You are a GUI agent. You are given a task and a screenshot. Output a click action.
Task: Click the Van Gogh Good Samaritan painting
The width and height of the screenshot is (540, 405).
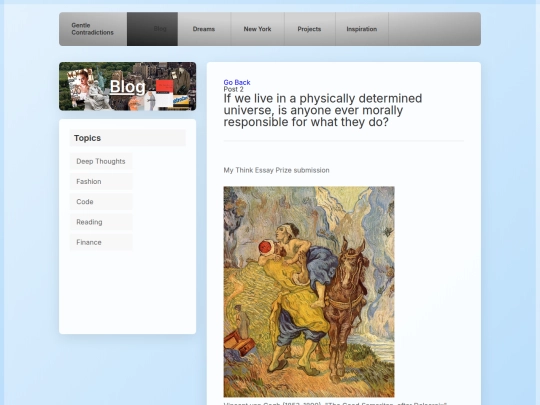pyautogui.click(x=309, y=292)
